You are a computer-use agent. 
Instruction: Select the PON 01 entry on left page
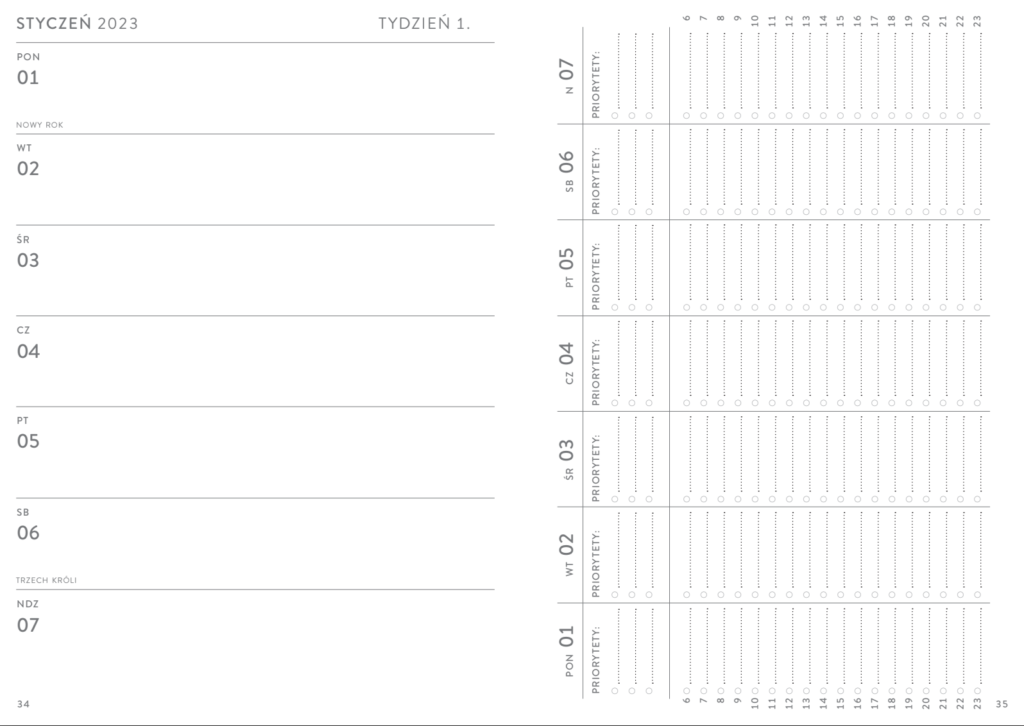point(28,71)
